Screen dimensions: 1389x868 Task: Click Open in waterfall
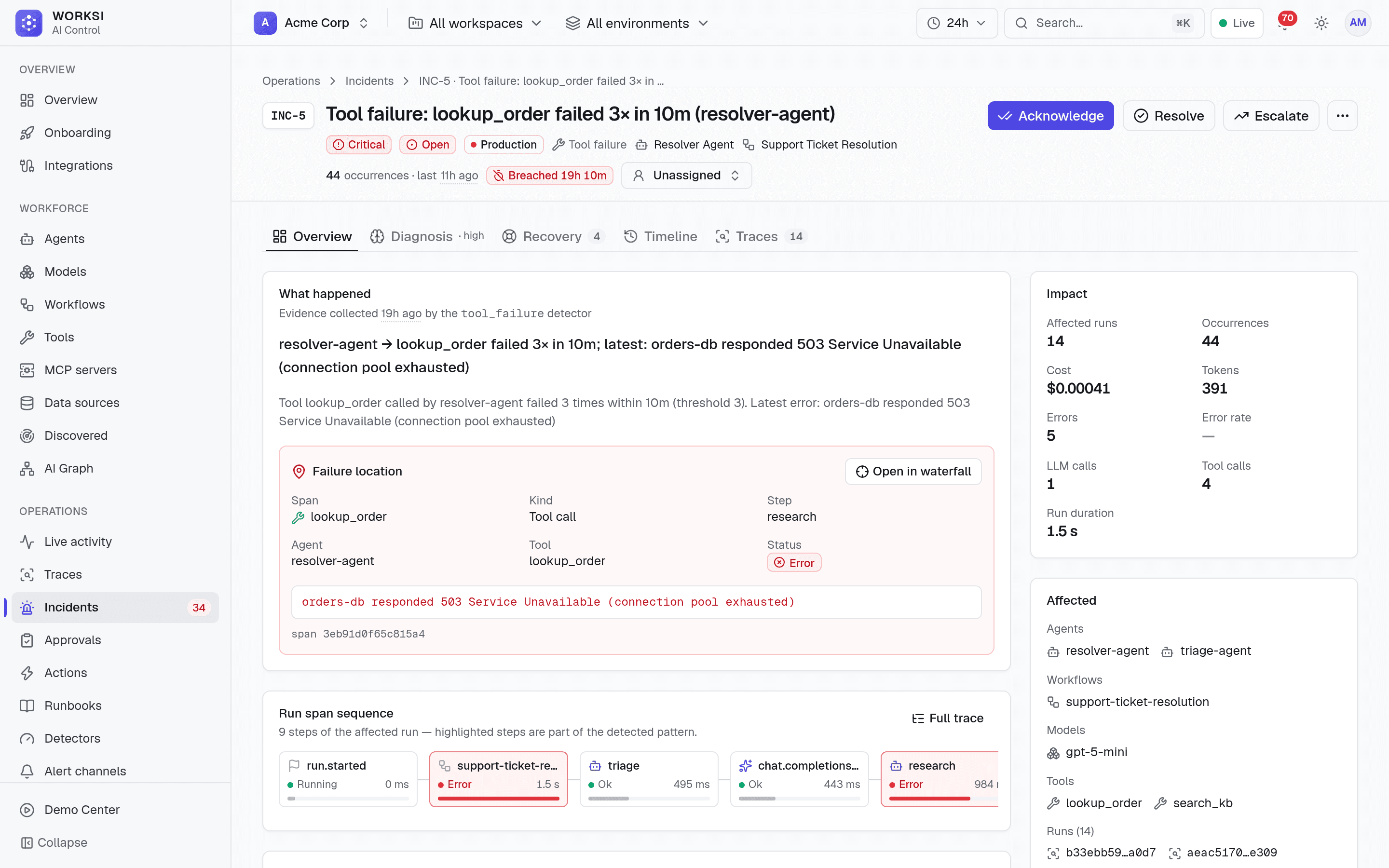(913, 471)
